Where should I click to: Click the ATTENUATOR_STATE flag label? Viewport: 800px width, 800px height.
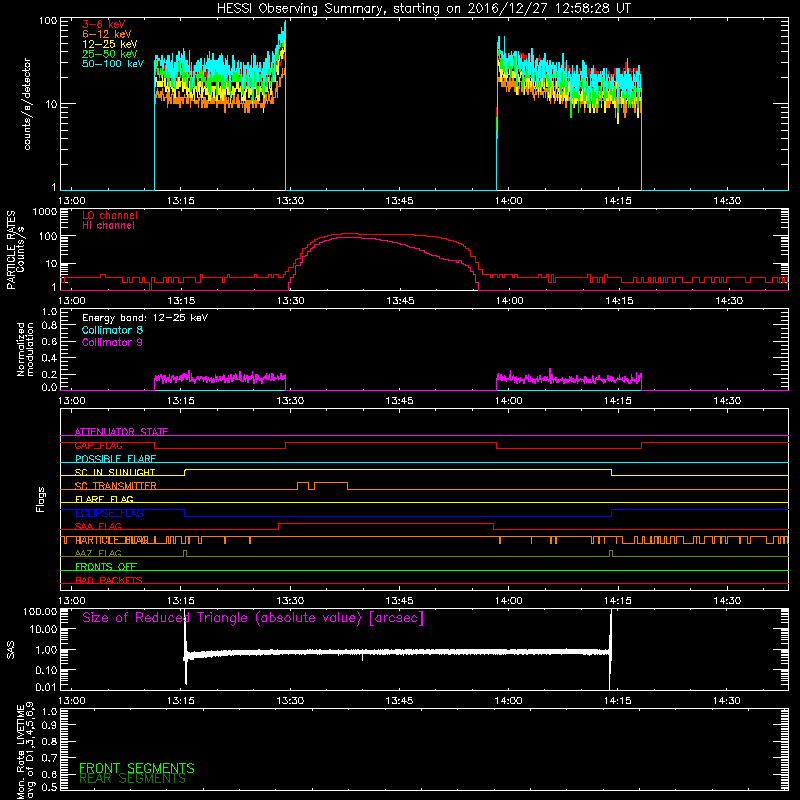(x=121, y=432)
